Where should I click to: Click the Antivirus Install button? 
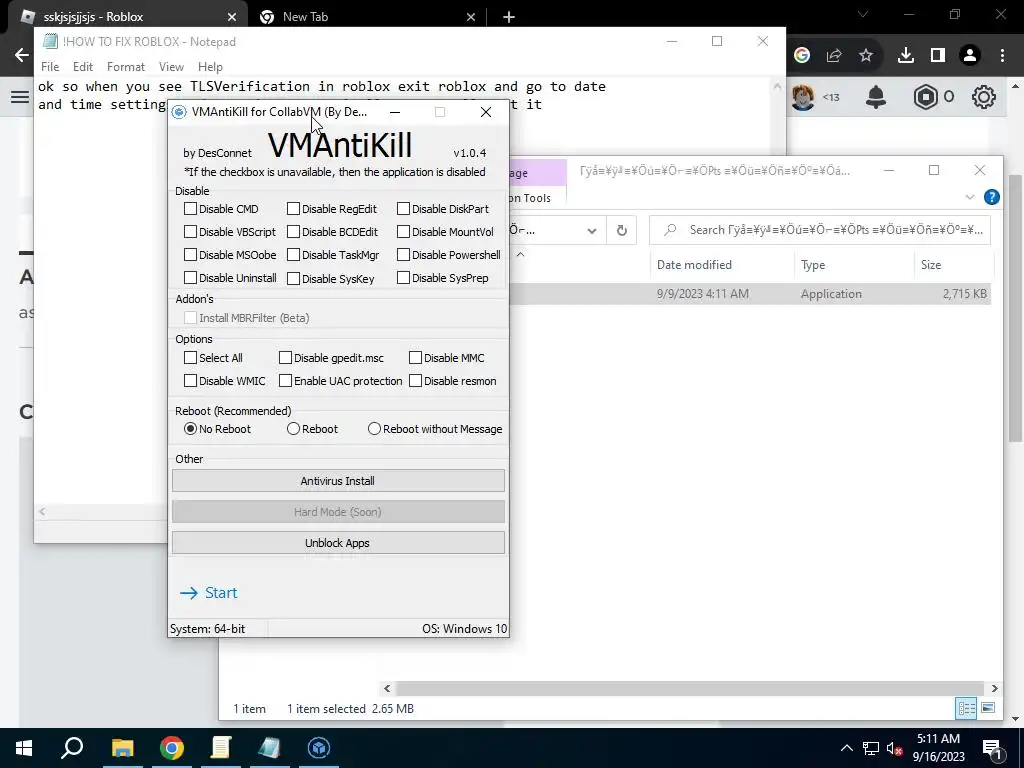click(x=338, y=481)
